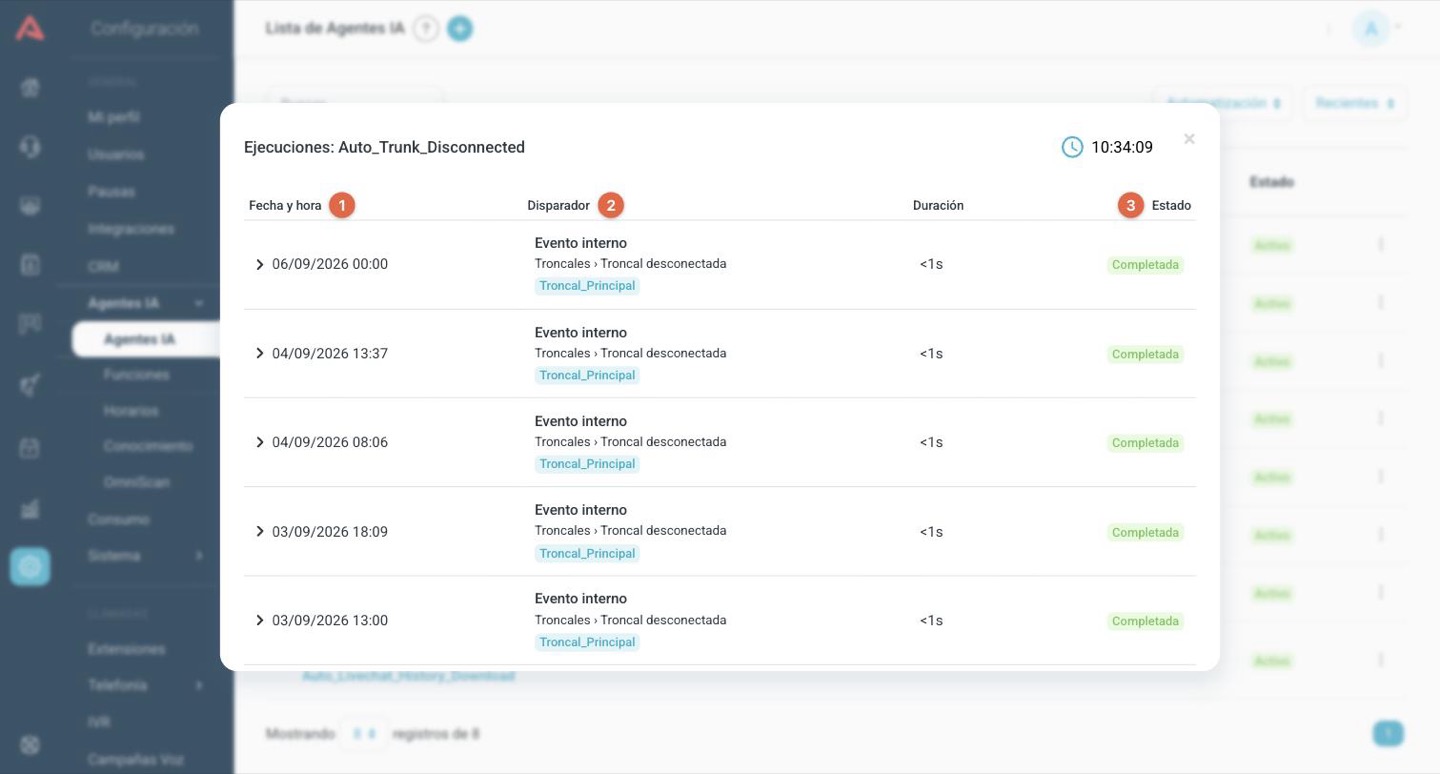Viewport: 1440px width, 774px height.
Task: Click the add agent plus icon
Action: [x=460, y=29]
